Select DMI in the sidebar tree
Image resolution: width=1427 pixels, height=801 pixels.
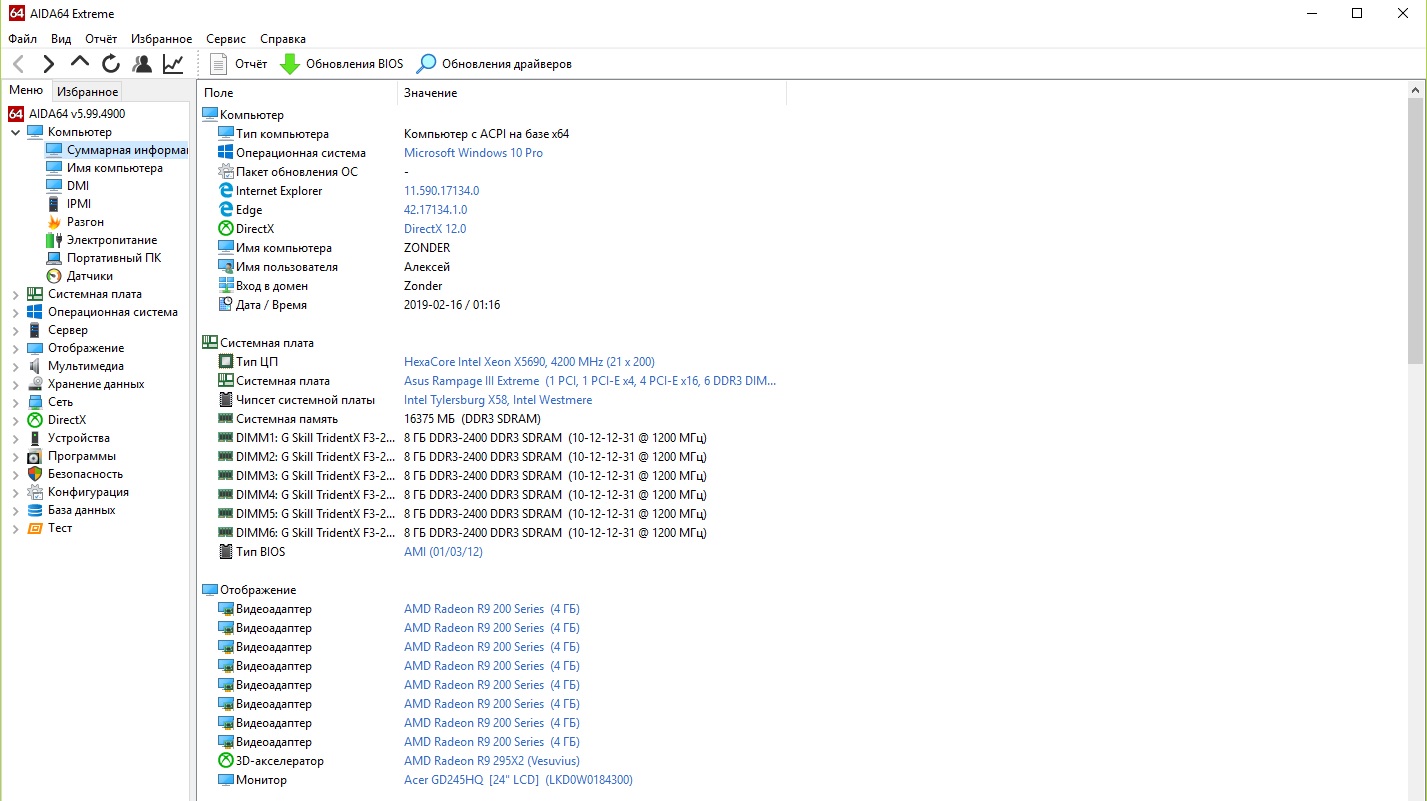pos(78,186)
